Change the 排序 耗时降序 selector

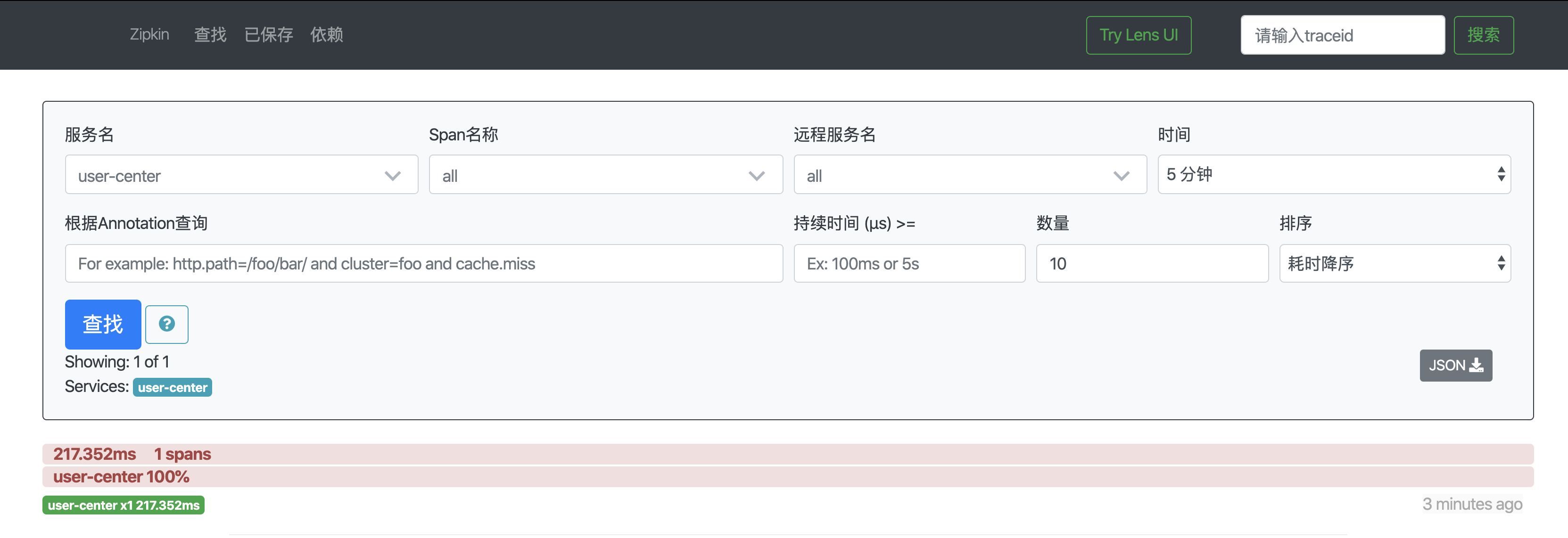1394,263
